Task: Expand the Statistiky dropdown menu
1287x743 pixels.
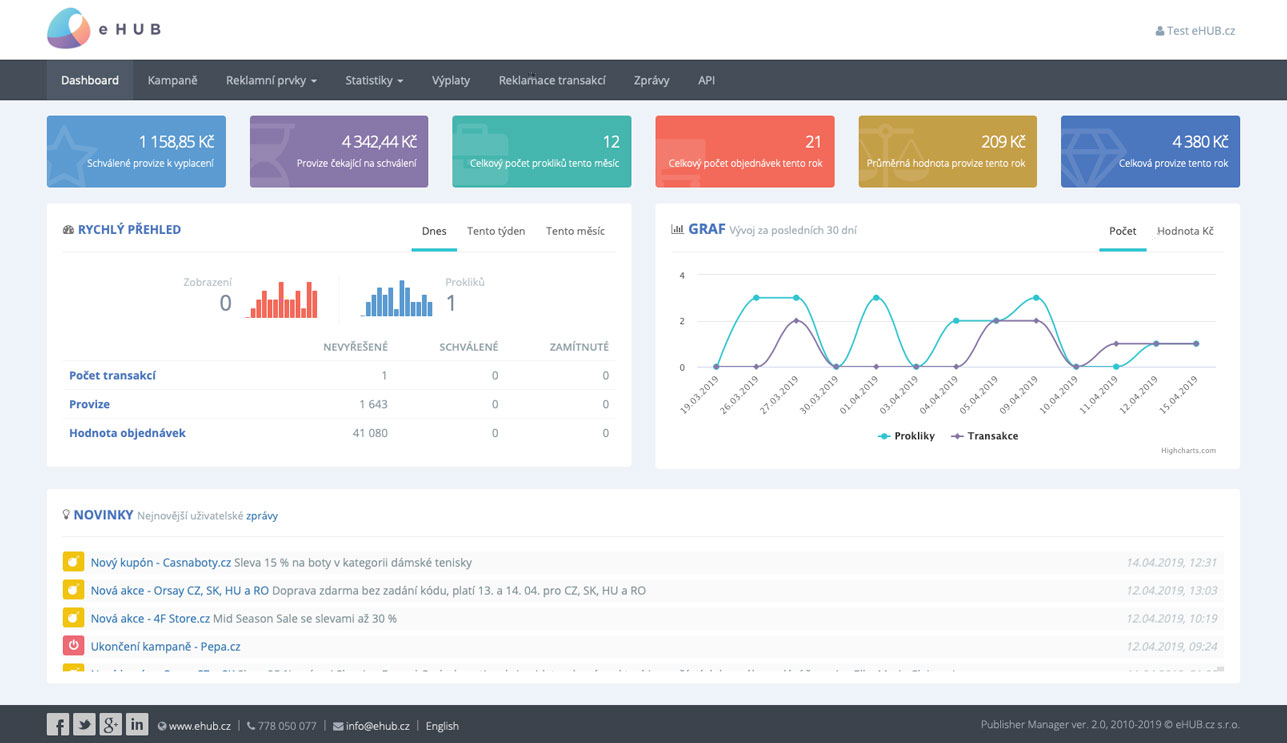Action: 374,80
